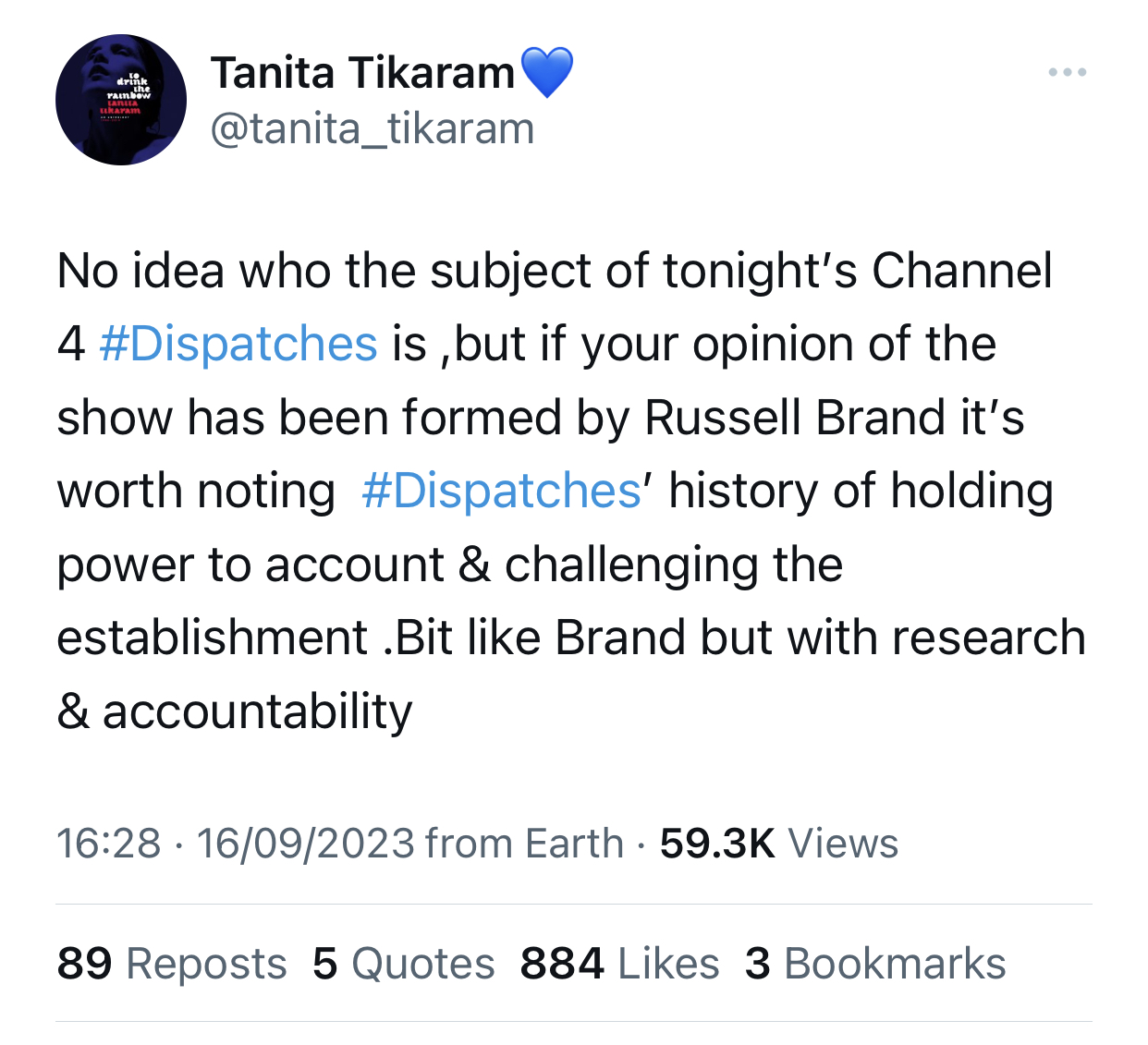1148x1045 pixels.
Task: Click '& accountability' on the tweet's last line
Action: click(235, 711)
